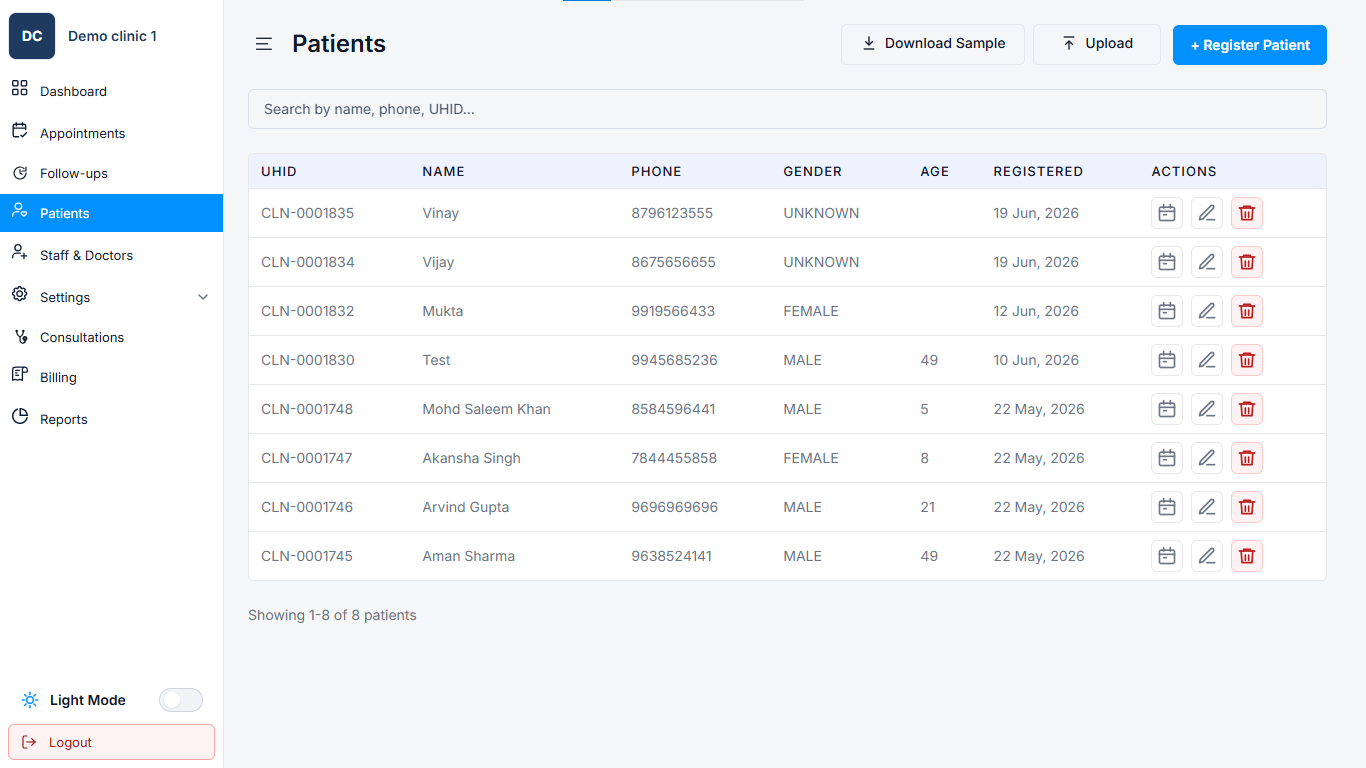The image size is (1366, 768).
Task: Go to Dashboard in sidebar
Action: point(111,91)
